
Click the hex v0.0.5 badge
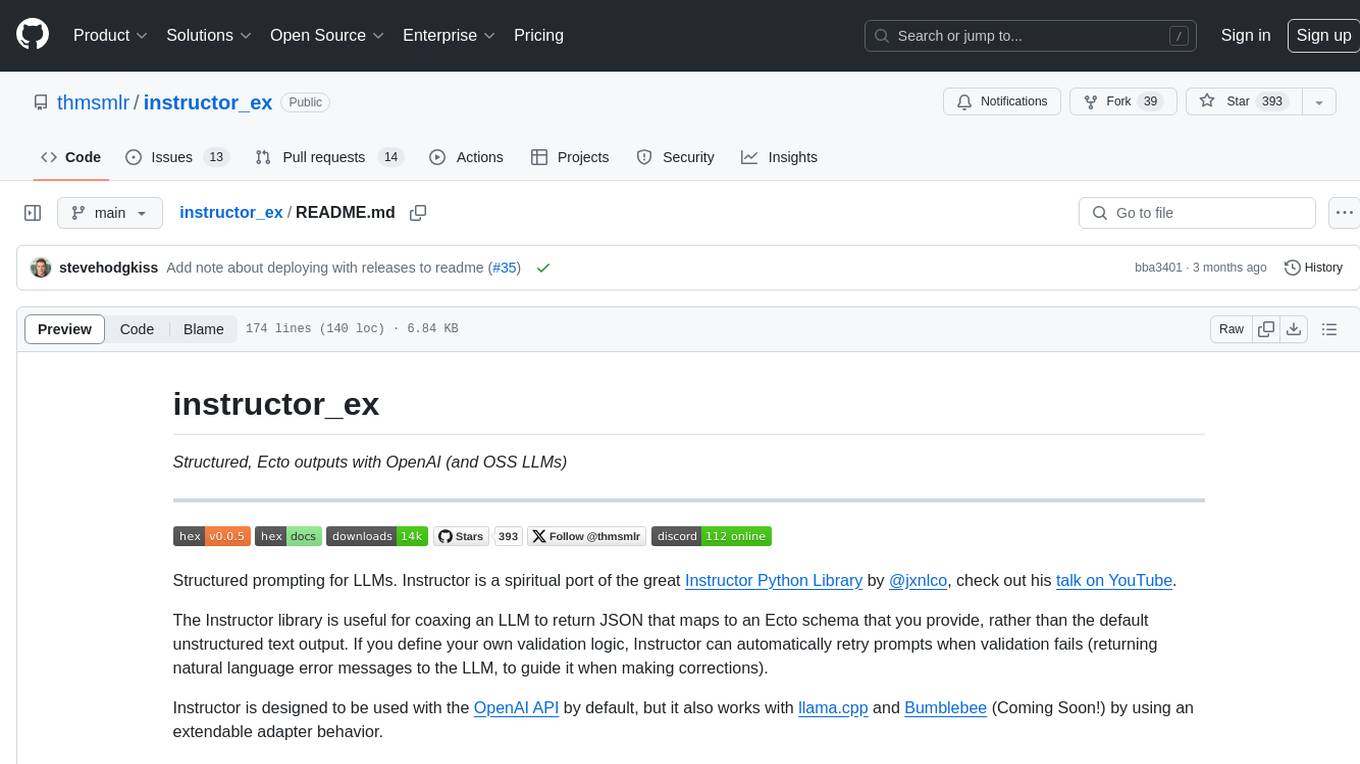[211, 536]
